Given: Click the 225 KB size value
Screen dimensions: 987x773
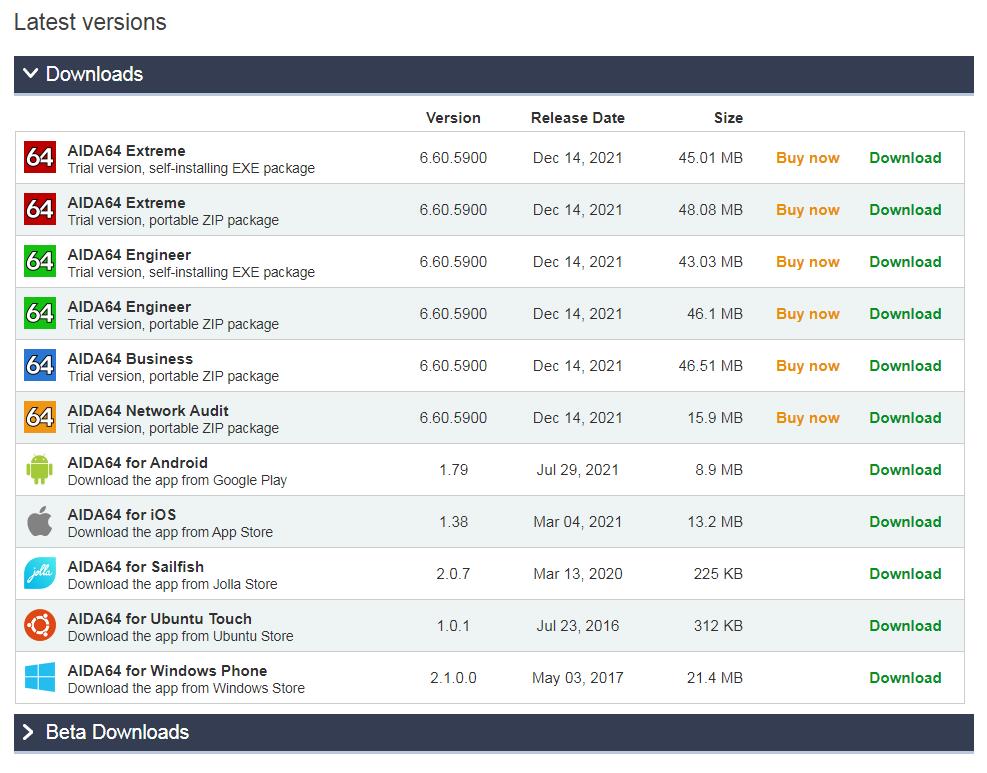Looking at the screenshot, I should point(718,573).
